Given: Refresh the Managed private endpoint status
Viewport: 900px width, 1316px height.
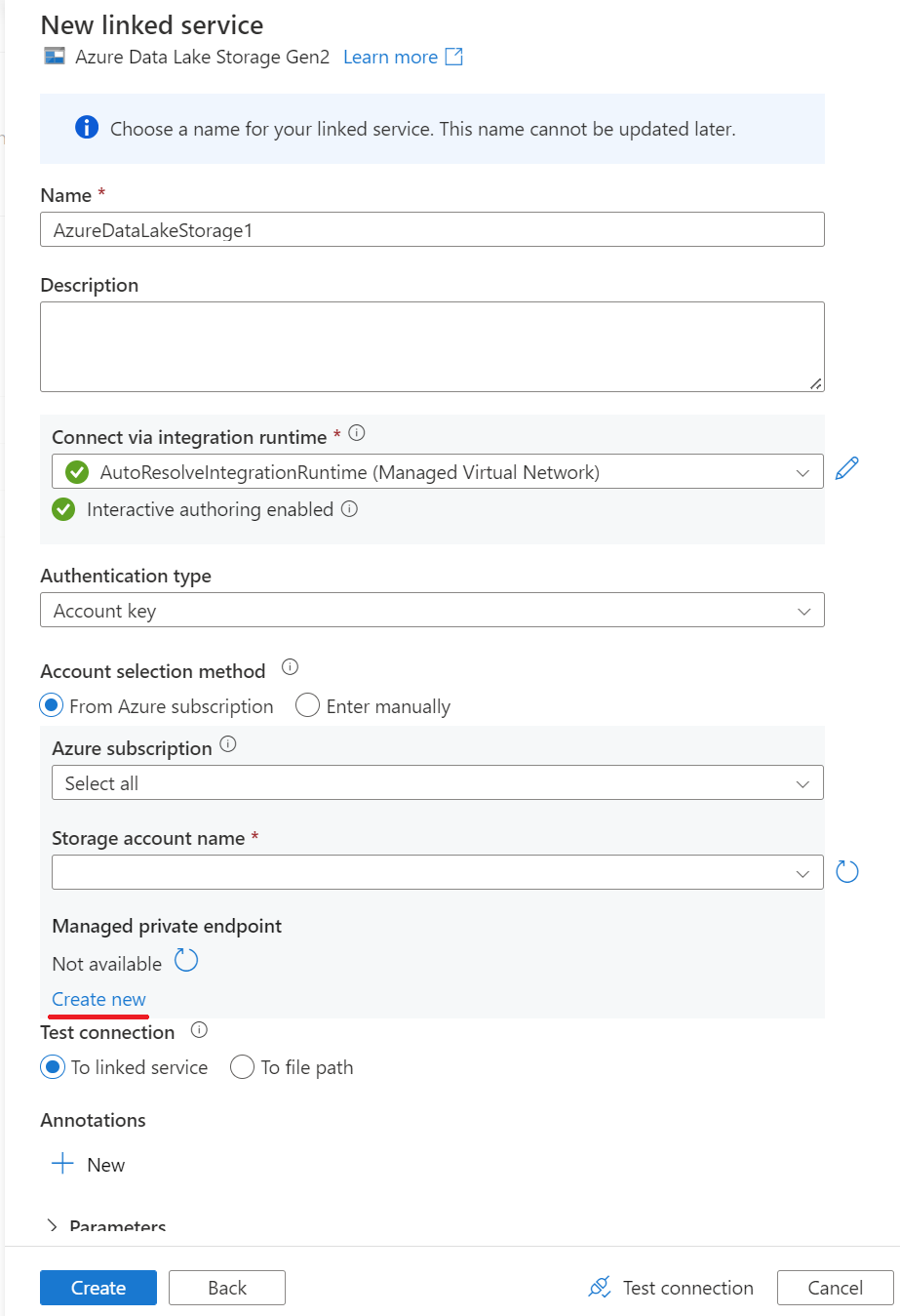Looking at the screenshot, I should pyautogui.click(x=186, y=961).
